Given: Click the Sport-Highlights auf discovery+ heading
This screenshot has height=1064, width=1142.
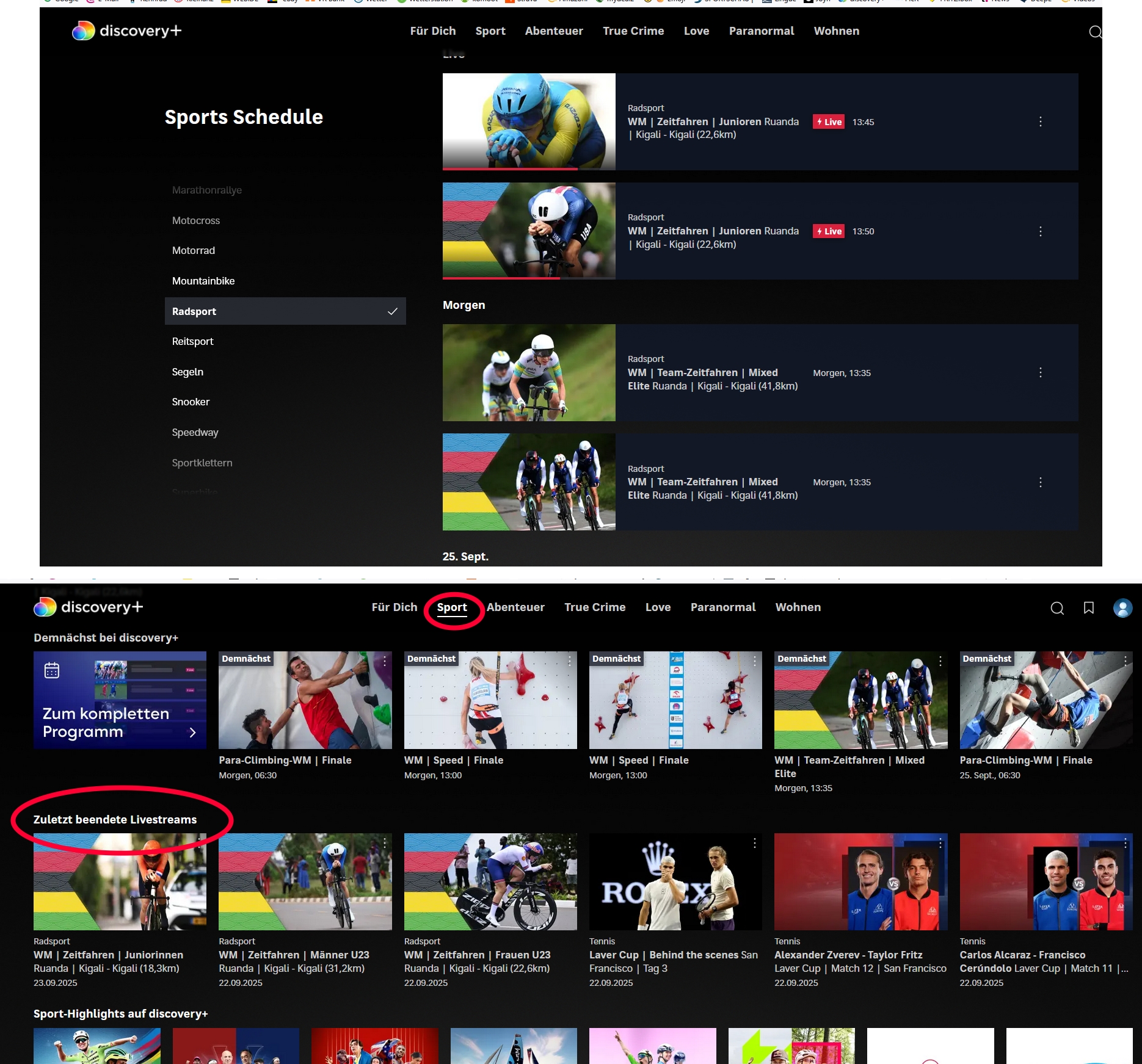Looking at the screenshot, I should (121, 1013).
